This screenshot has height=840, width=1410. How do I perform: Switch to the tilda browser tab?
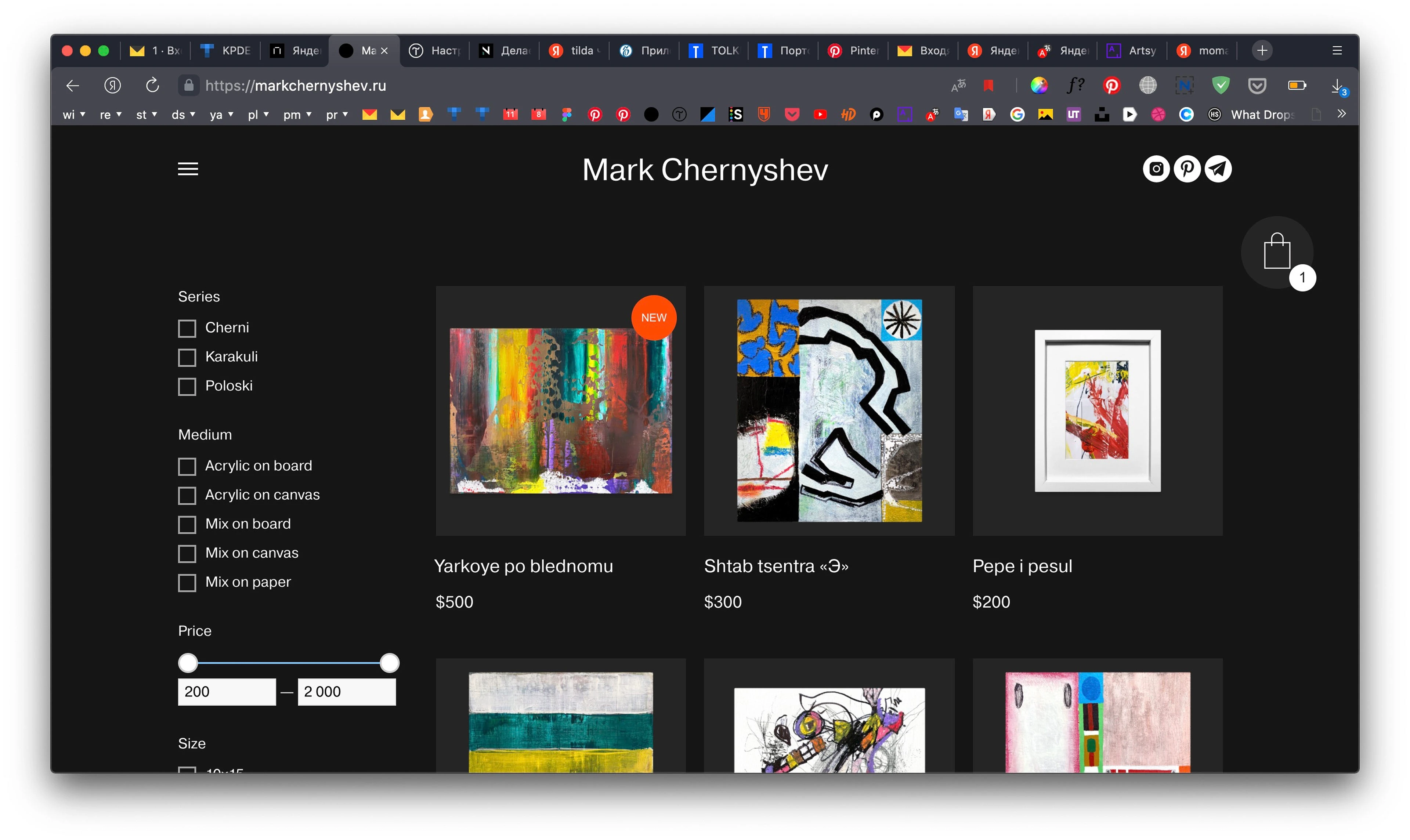coord(574,50)
